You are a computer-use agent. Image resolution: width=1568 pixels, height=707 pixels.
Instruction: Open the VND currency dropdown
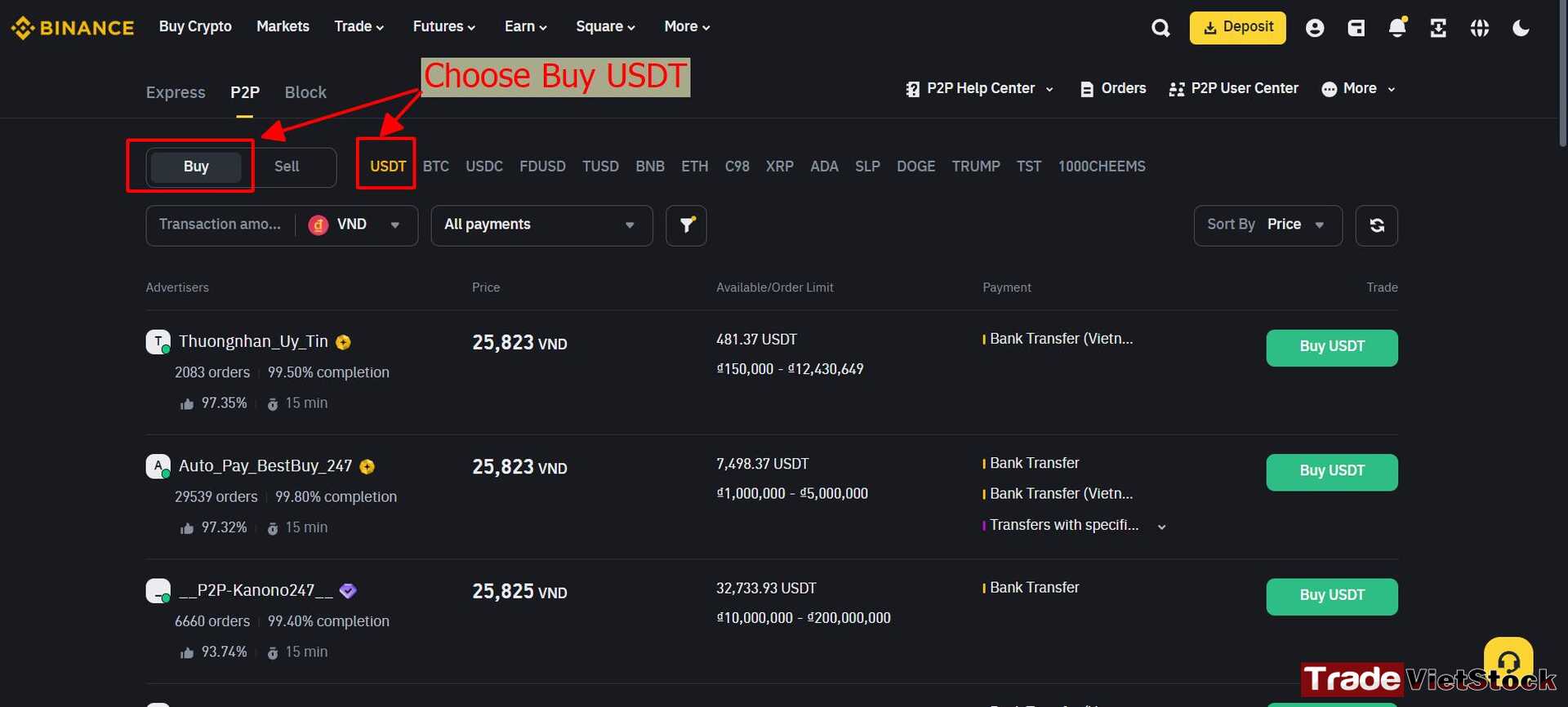tap(356, 225)
